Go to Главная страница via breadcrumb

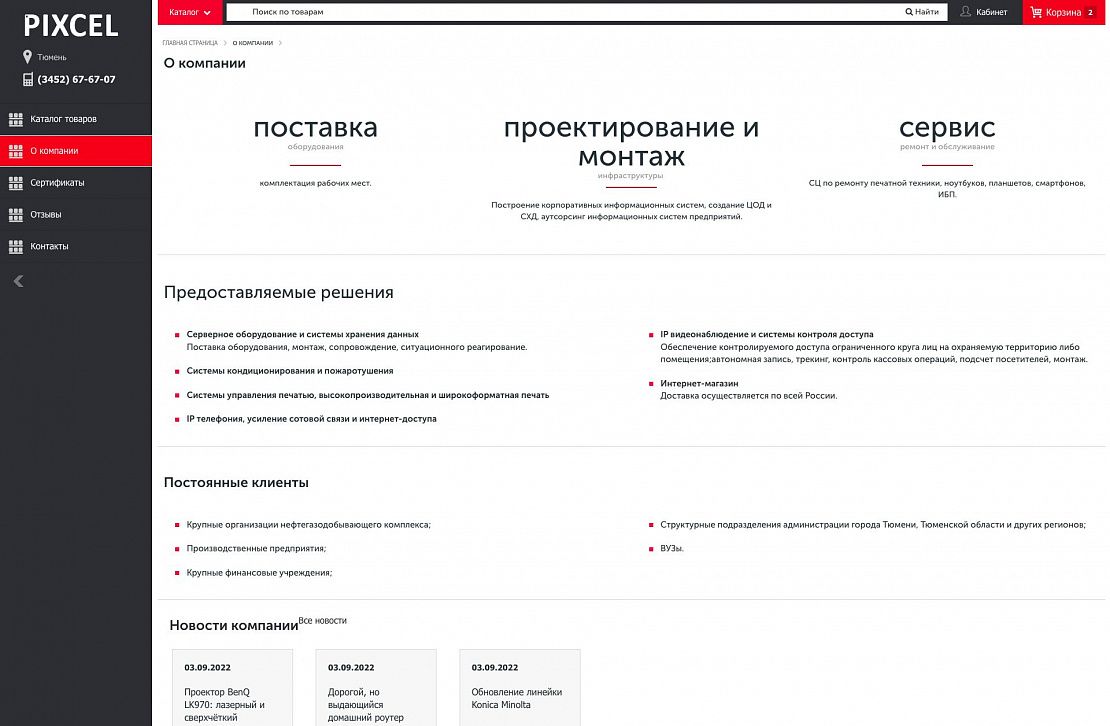[x=190, y=43]
